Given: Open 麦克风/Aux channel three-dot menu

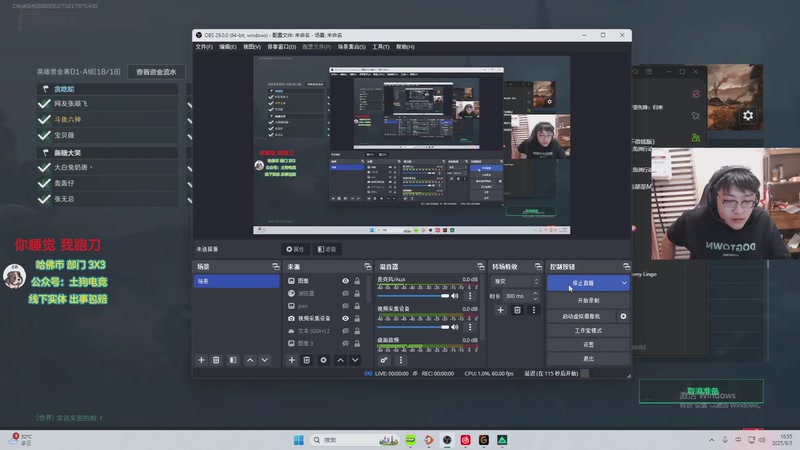Looking at the screenshot, I should tap(470, 296).
